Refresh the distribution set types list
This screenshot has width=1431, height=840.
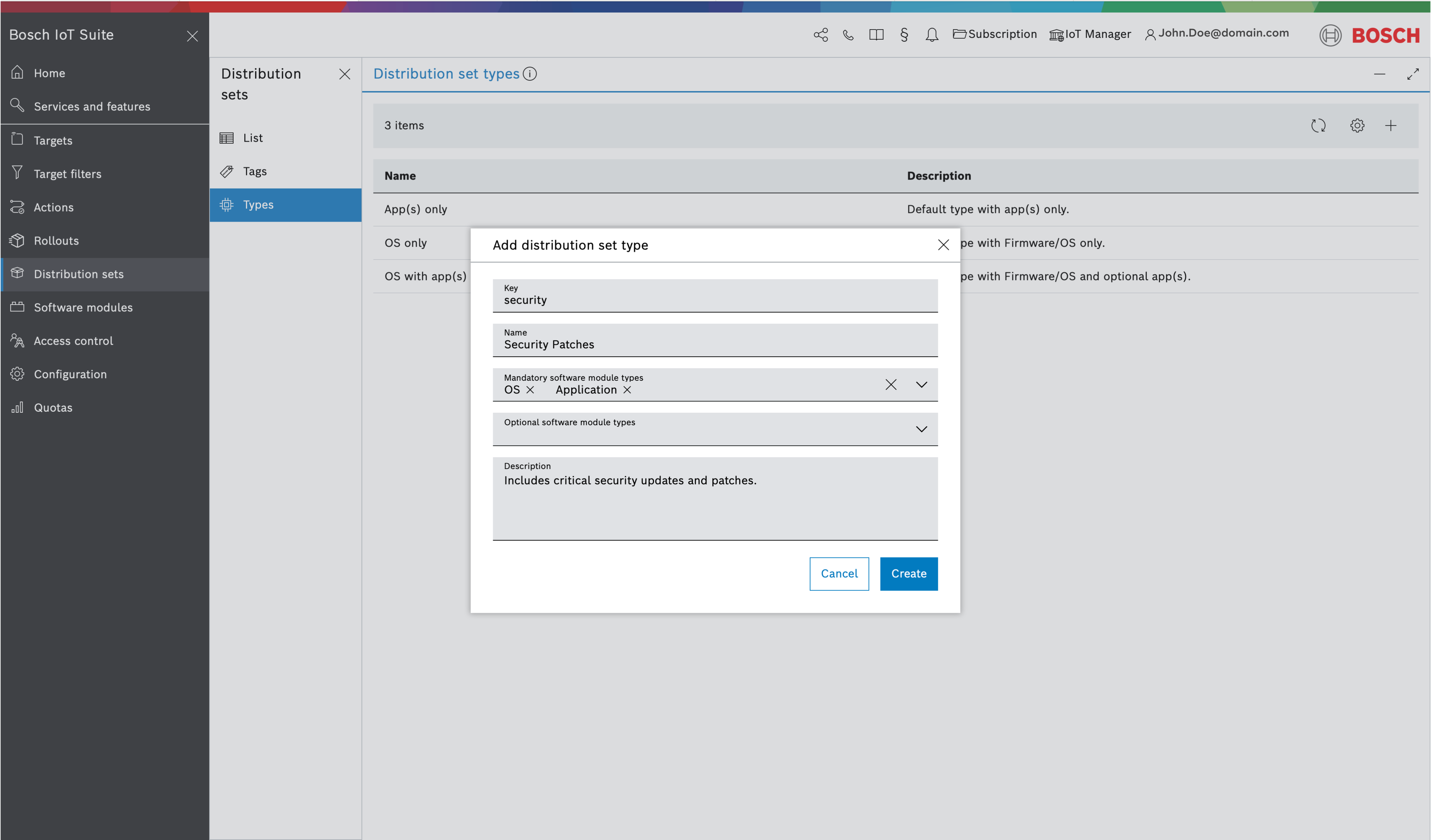coord(1318,126)
